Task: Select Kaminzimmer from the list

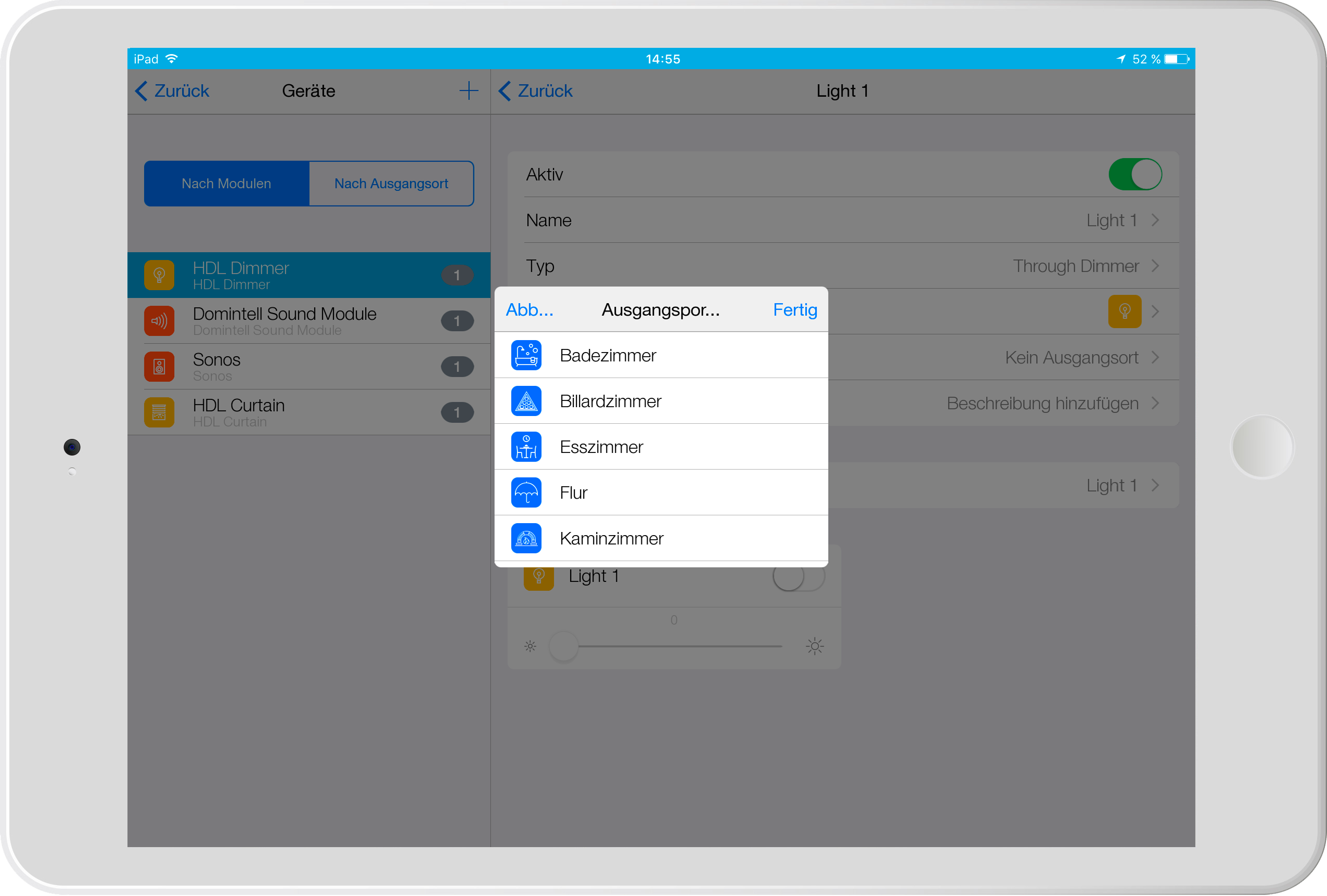Action: click(661, 538)
